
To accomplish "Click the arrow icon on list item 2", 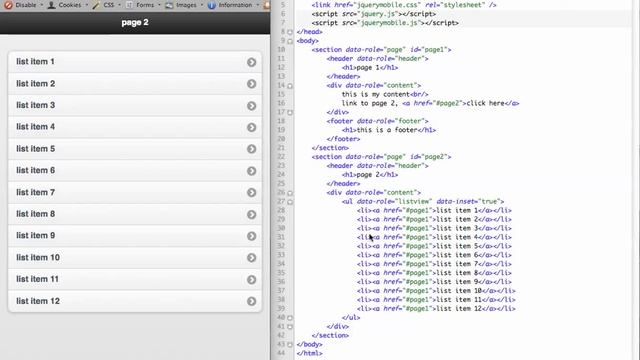I will coord(251,84).
